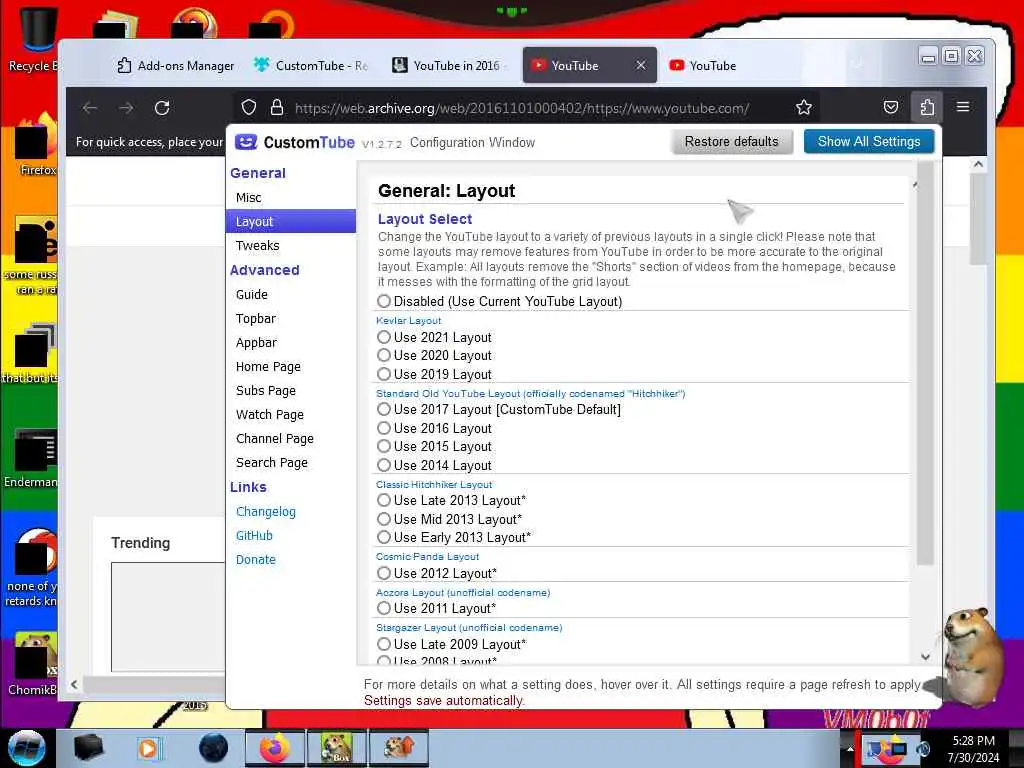Switch to the Add-ons Manager tab

[x=176, y=65]
